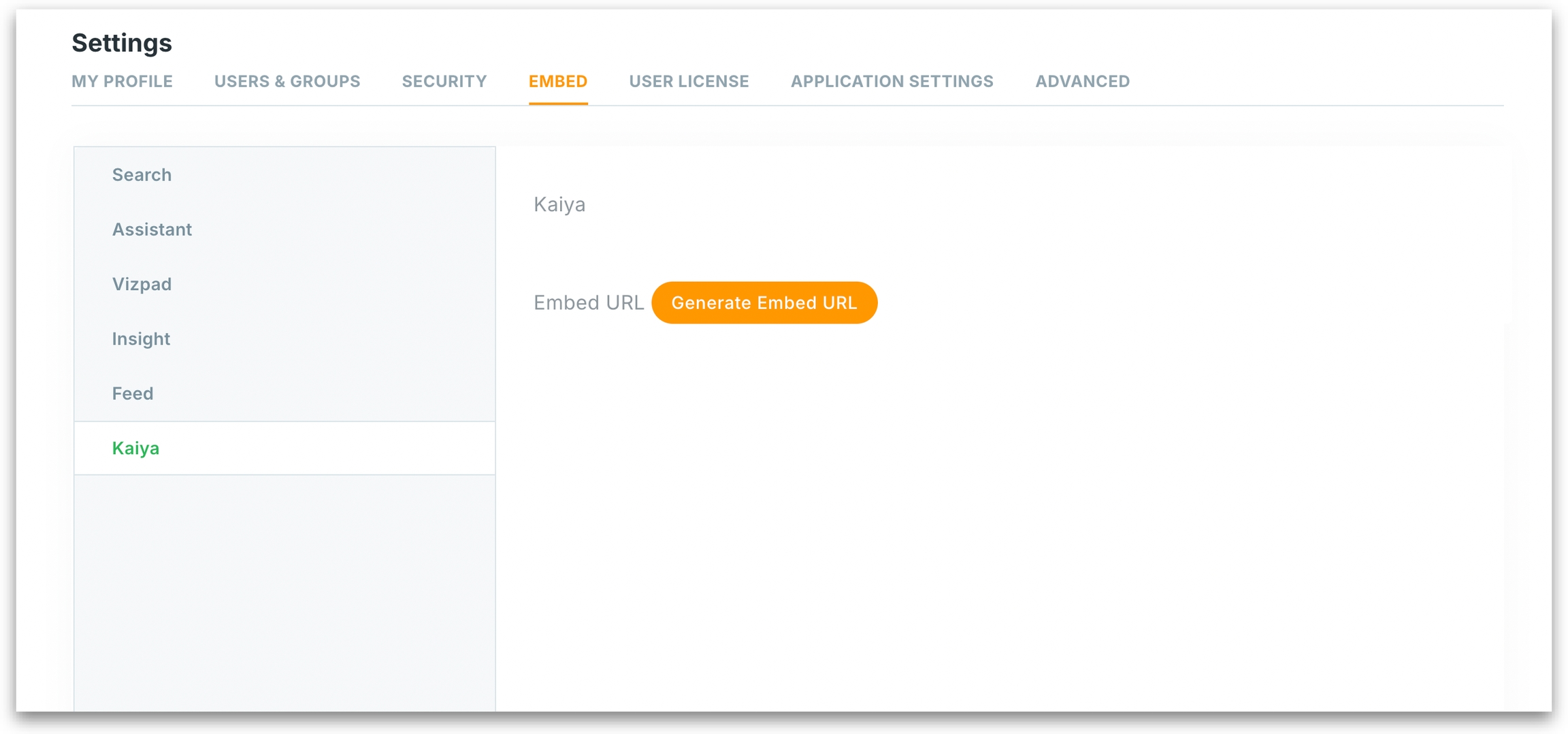Select Feed in the sidebar list

click(x=133, y=394)
